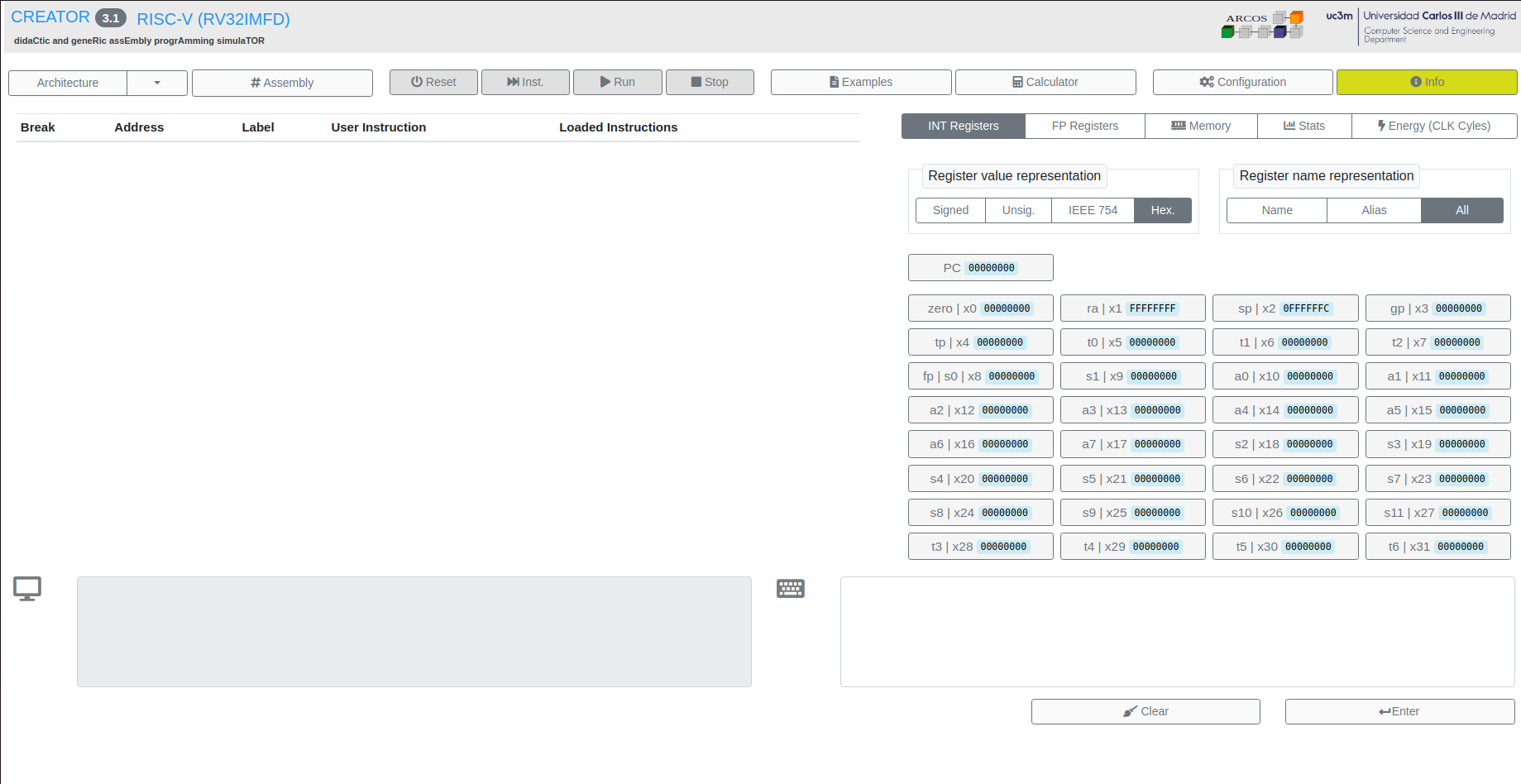Open the Memory tab
The height and width of the screenshot is (784, 1521).
pos(1201,126)
